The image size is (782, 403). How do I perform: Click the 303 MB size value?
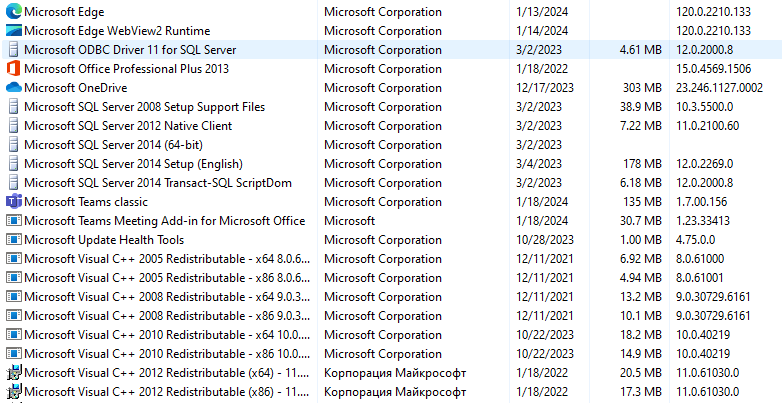(x=642, y=87)
